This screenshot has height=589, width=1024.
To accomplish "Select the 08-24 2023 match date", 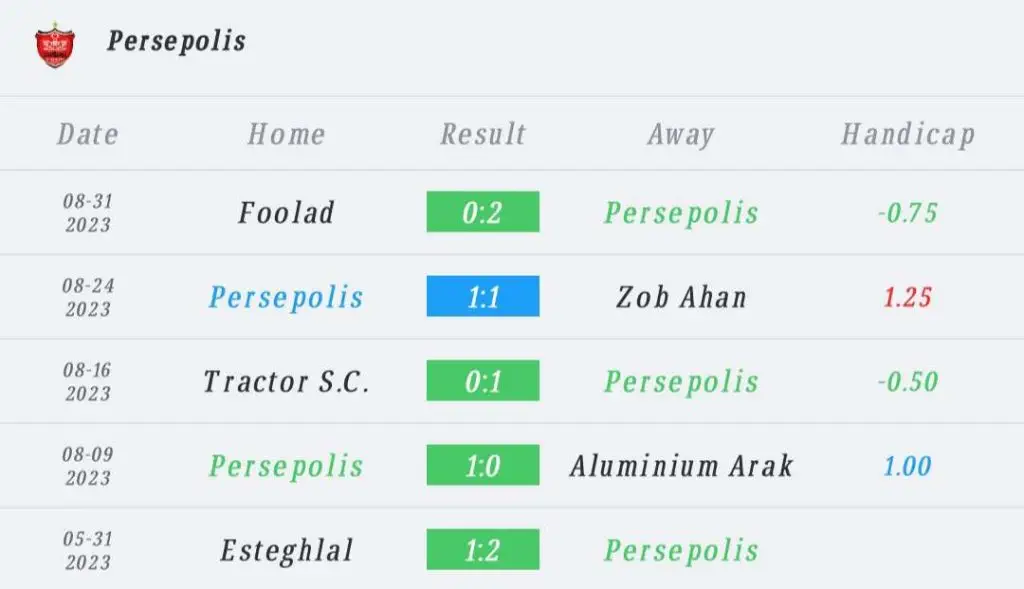I will point(88,297).
